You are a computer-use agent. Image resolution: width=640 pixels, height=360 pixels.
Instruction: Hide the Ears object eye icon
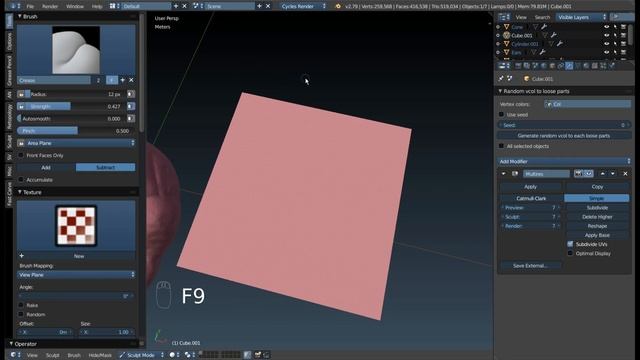[607, 52]
